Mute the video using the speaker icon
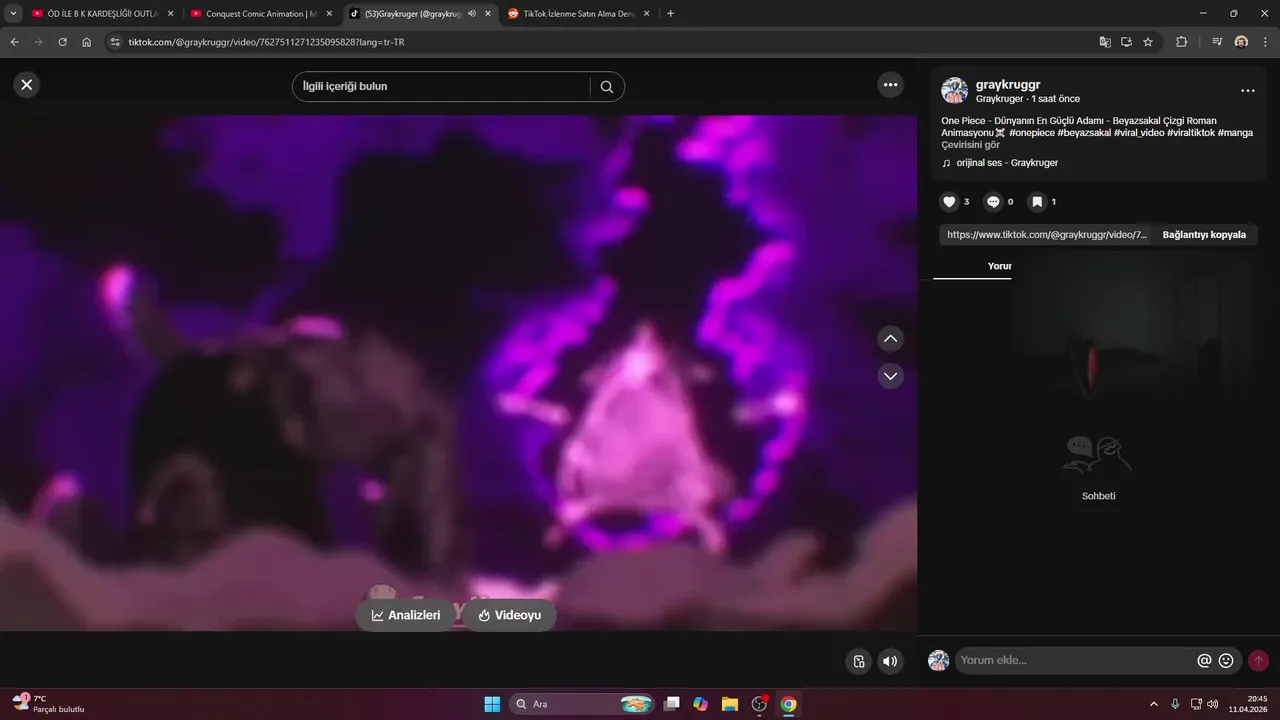 click(889, 661)
